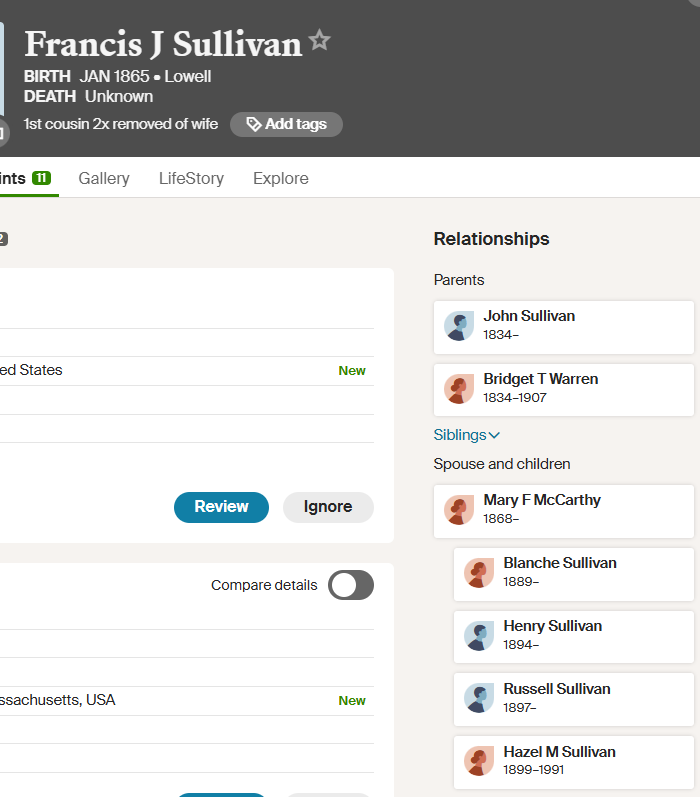Open the Explore tab

281,178
